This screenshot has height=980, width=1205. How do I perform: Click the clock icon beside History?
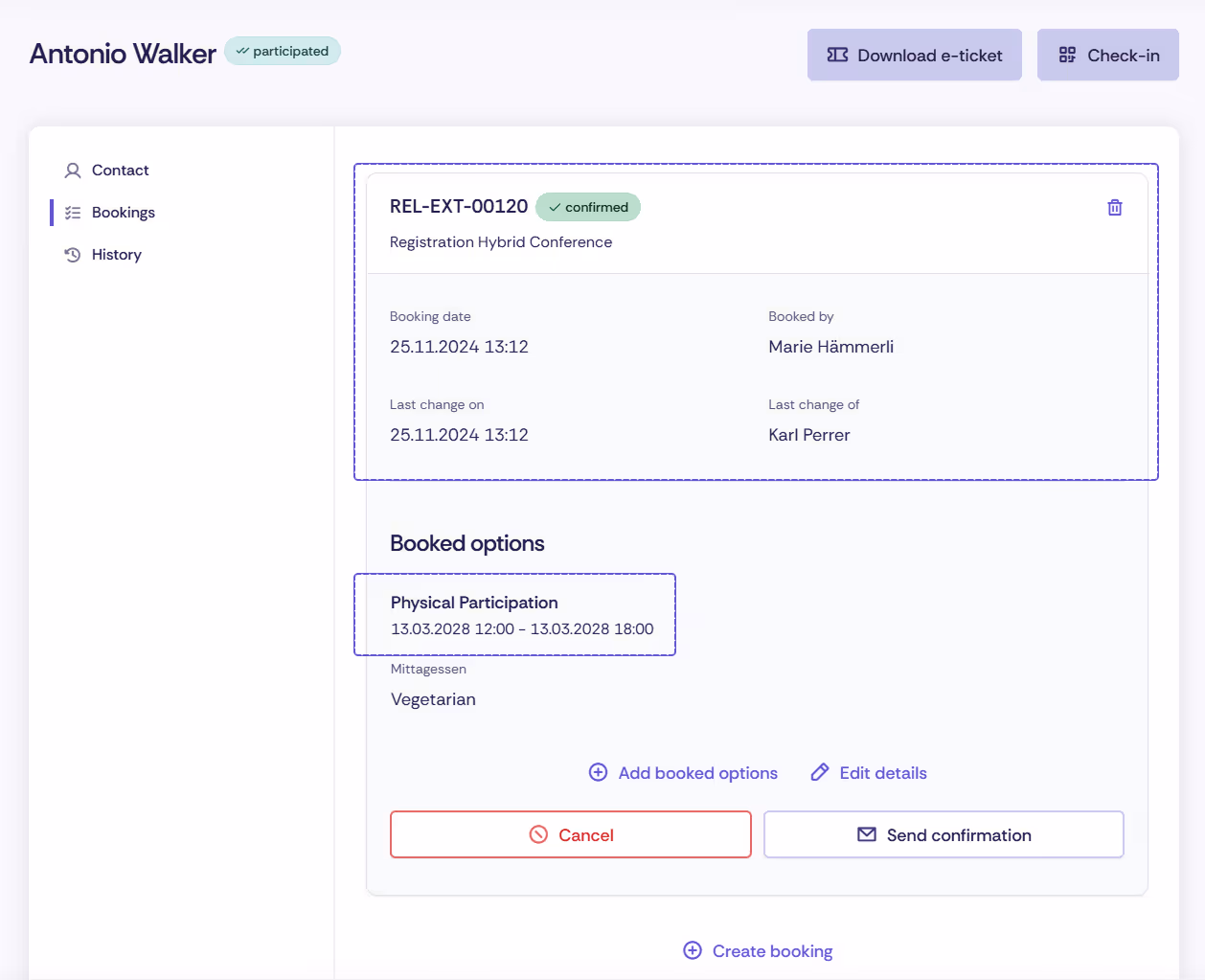coord(72,254)
